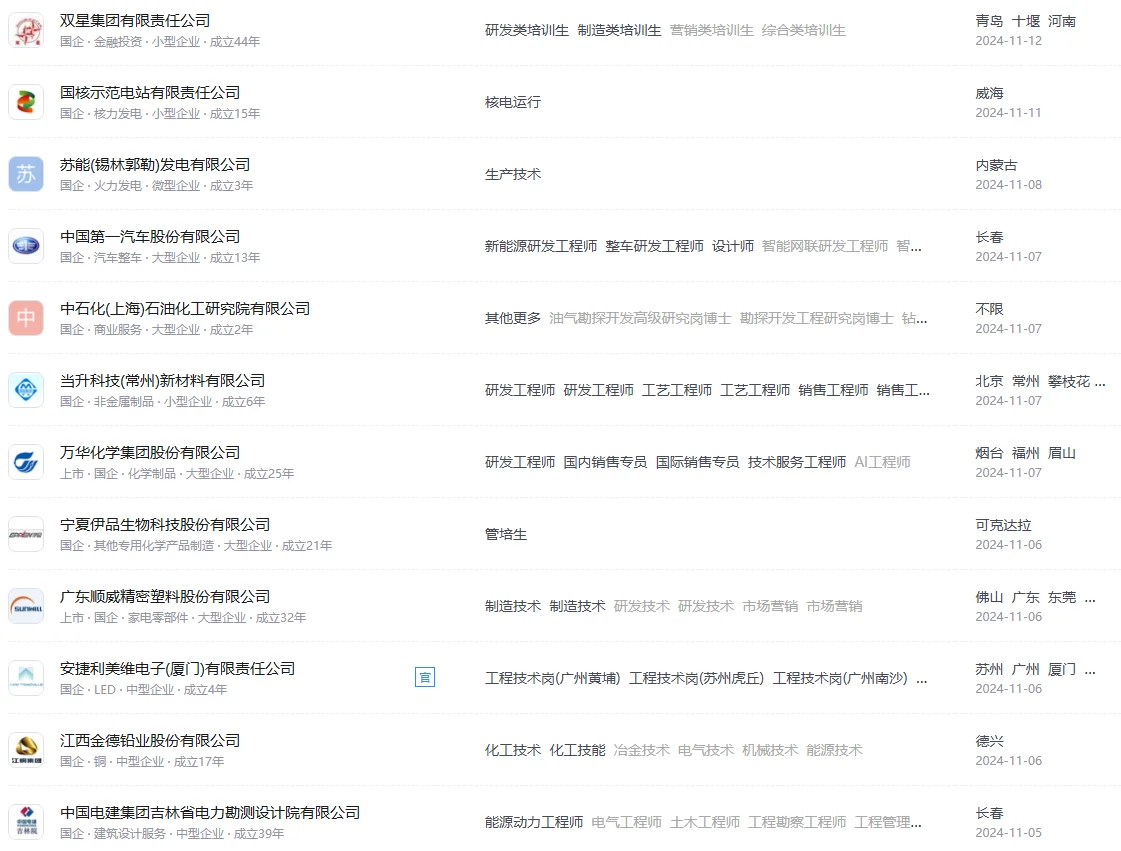Open 广东顺威精密塑料股份有限公司 page

coord(165,597)
